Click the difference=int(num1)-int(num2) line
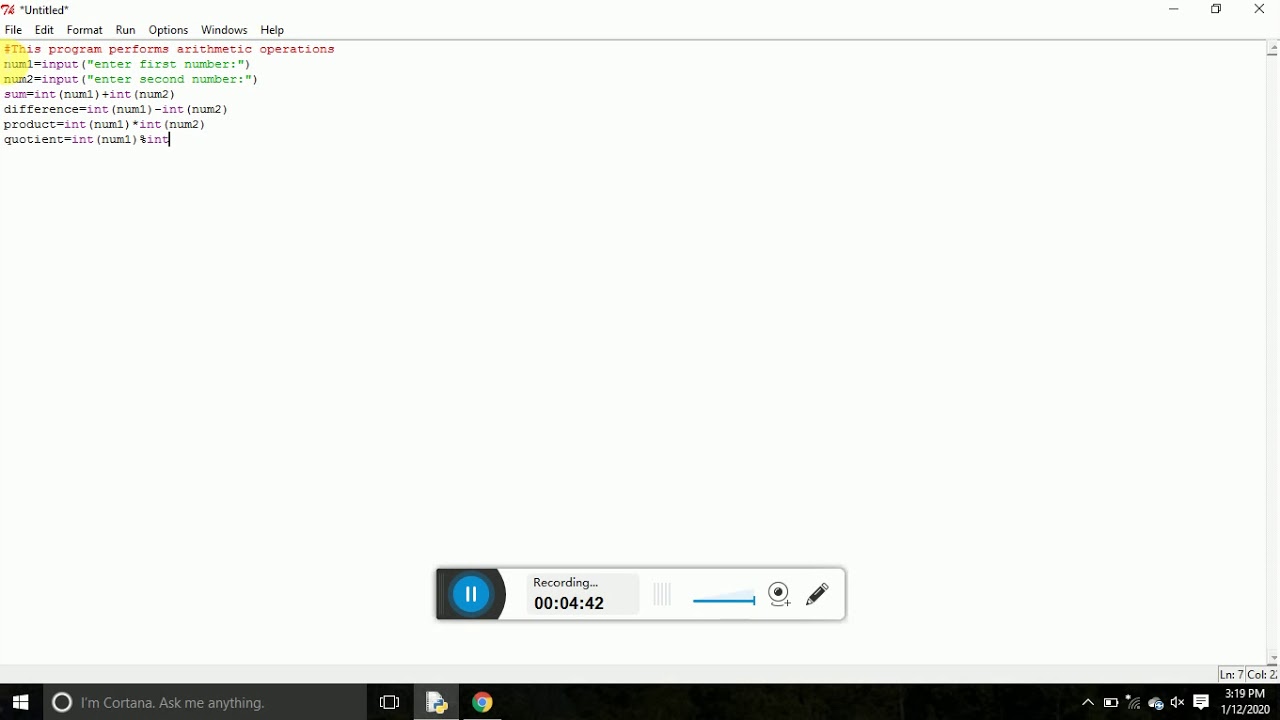 116,109
